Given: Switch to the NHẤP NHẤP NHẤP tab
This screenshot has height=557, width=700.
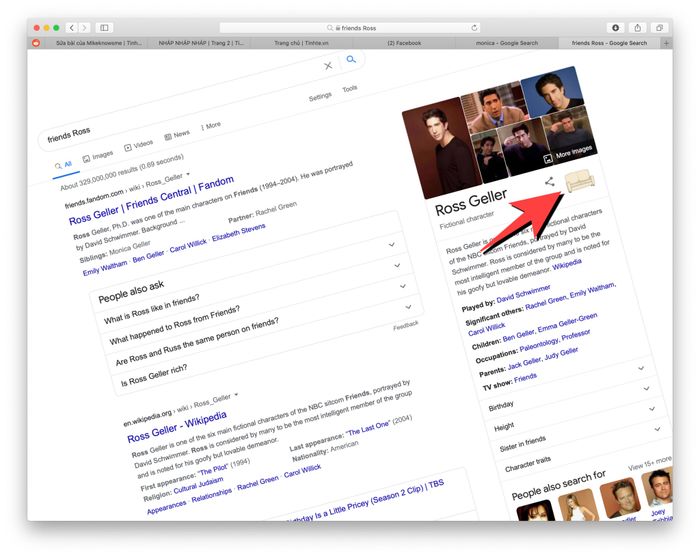Looking at the screenshot, I should click(x=201, y=43).
